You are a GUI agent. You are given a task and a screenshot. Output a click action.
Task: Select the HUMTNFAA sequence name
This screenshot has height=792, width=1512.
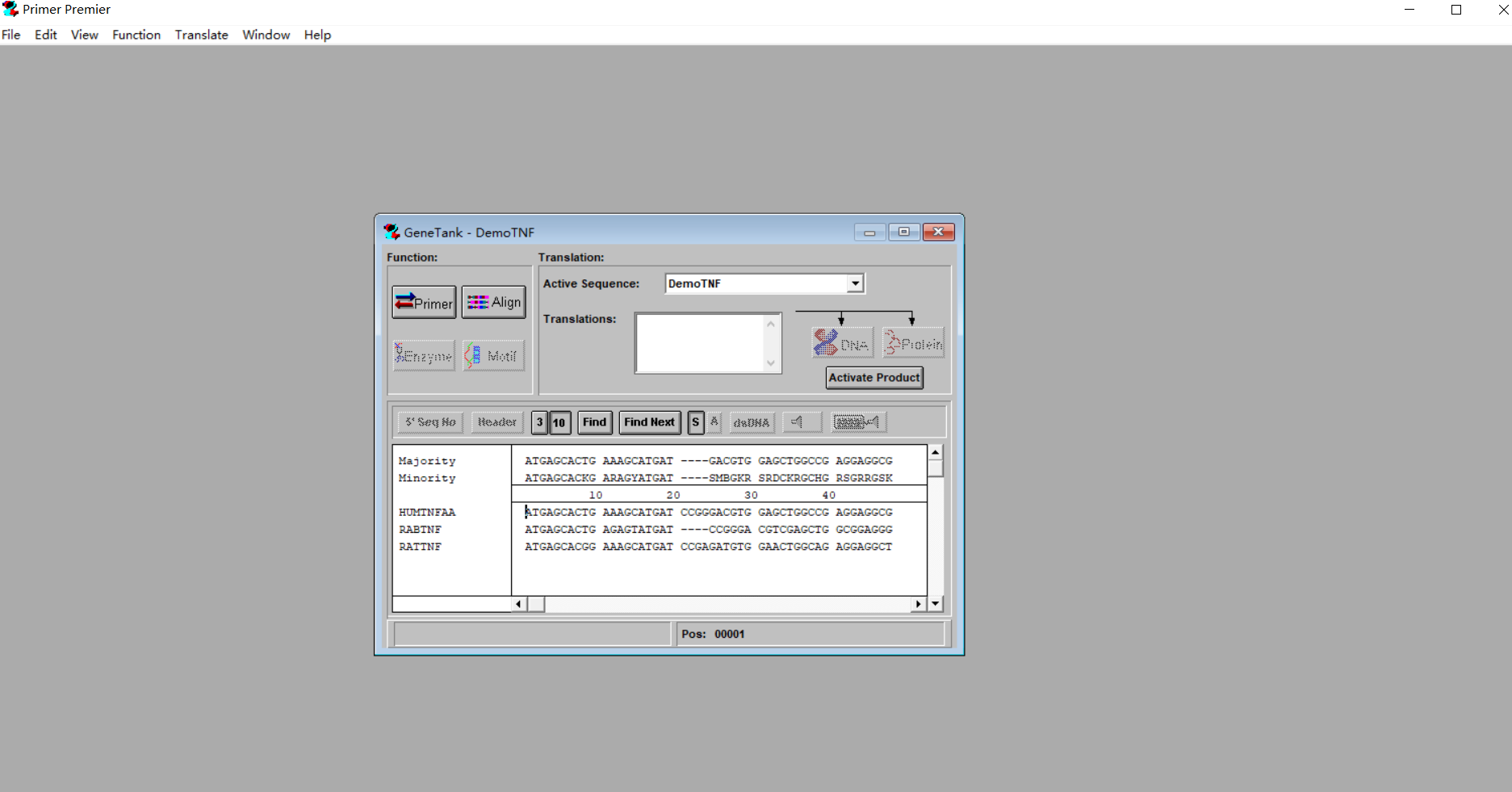pos(427,513)
